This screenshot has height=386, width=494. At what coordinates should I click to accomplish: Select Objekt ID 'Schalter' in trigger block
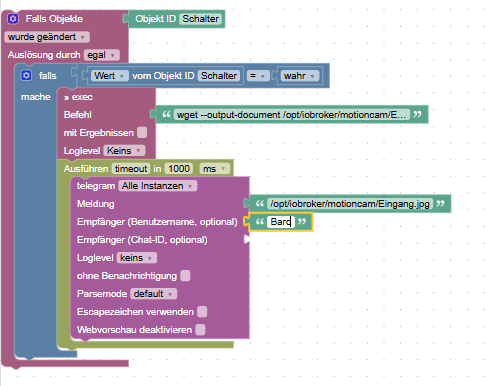(x=200, y=19)
